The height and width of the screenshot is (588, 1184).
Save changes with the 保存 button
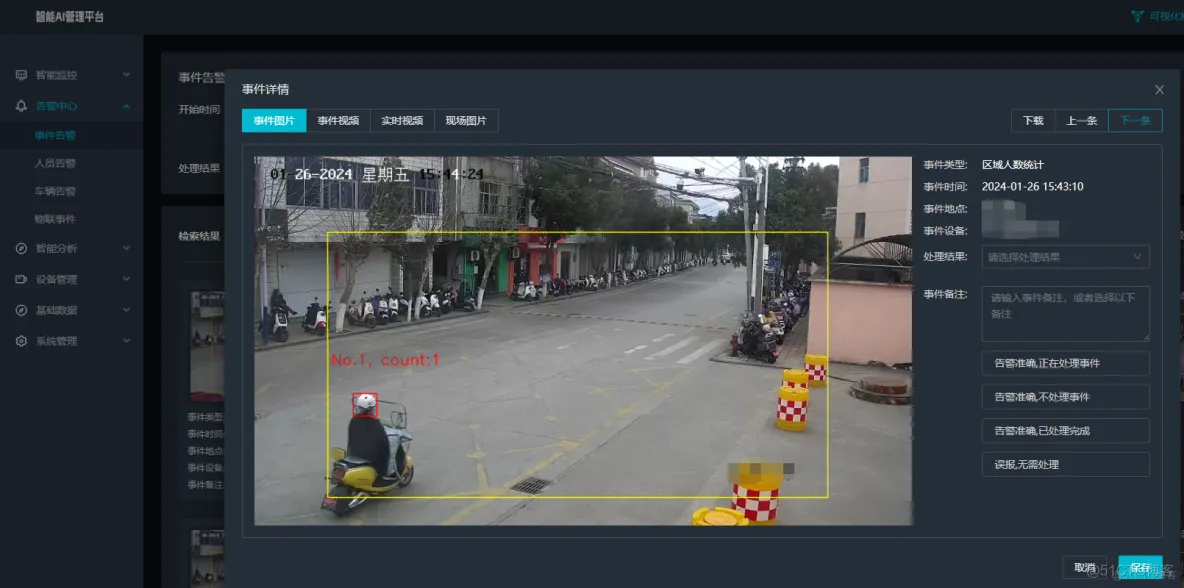point(1142,566)
